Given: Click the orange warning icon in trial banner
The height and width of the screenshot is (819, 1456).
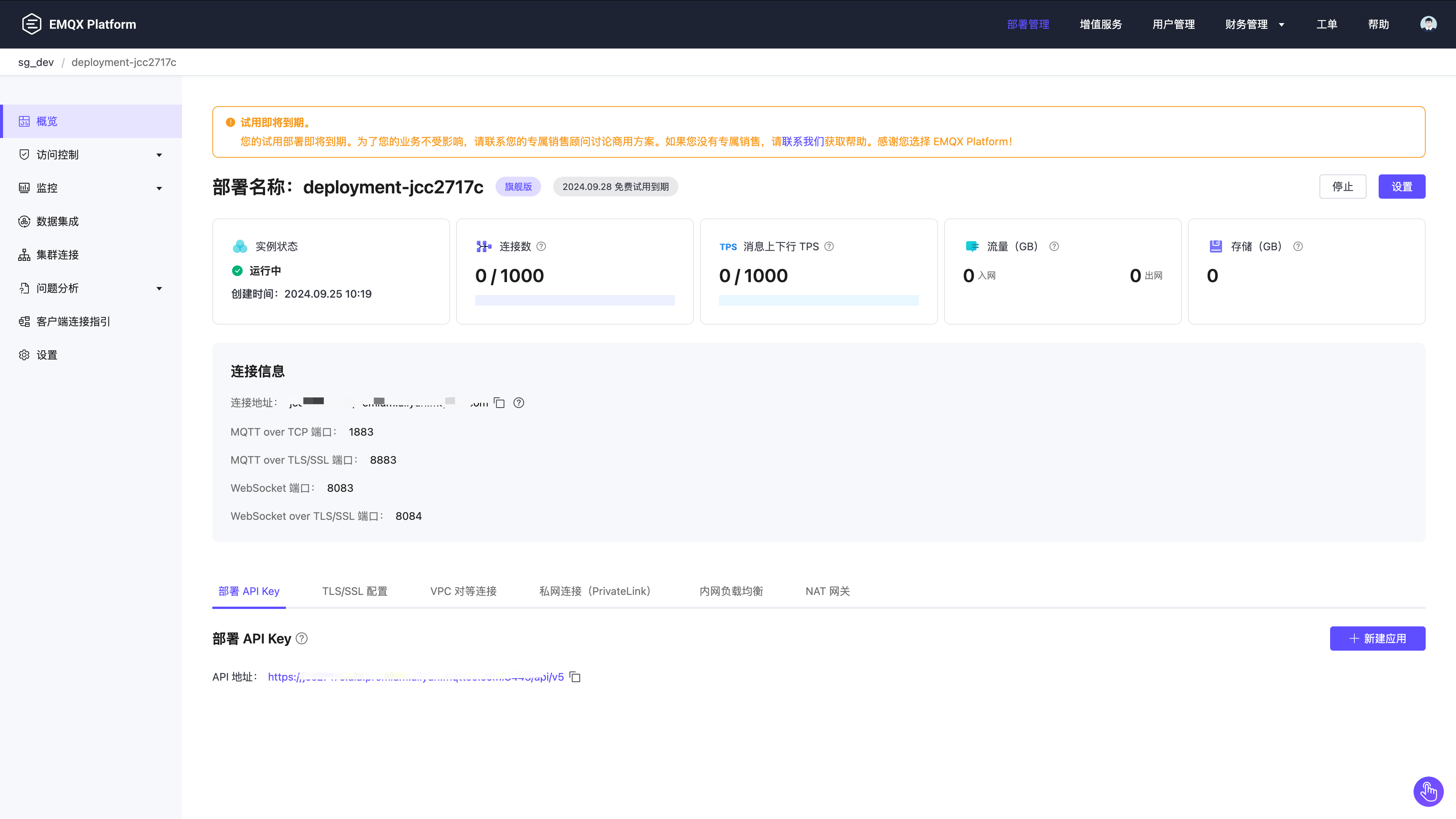Looking at the screenshot, I should pos(230,122).
